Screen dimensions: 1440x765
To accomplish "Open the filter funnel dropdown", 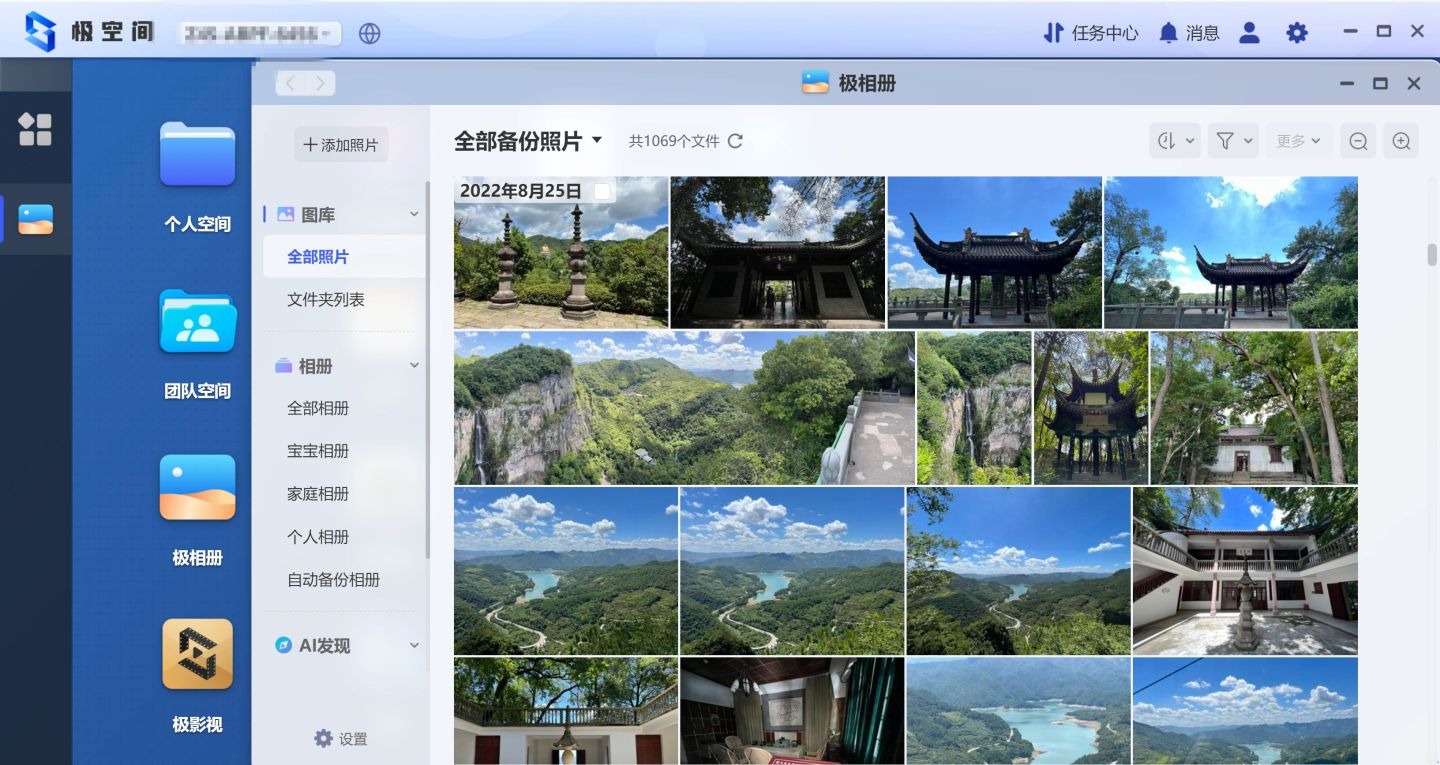I will coord(1233,140).
